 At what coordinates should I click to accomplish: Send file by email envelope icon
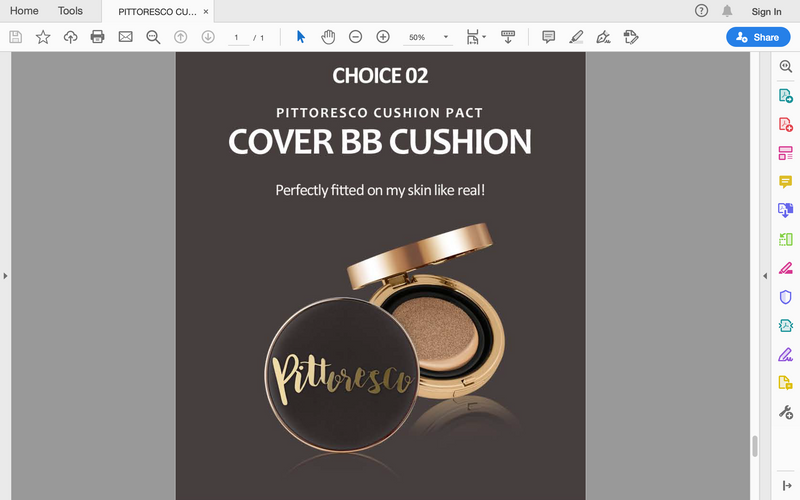point(126,37)
